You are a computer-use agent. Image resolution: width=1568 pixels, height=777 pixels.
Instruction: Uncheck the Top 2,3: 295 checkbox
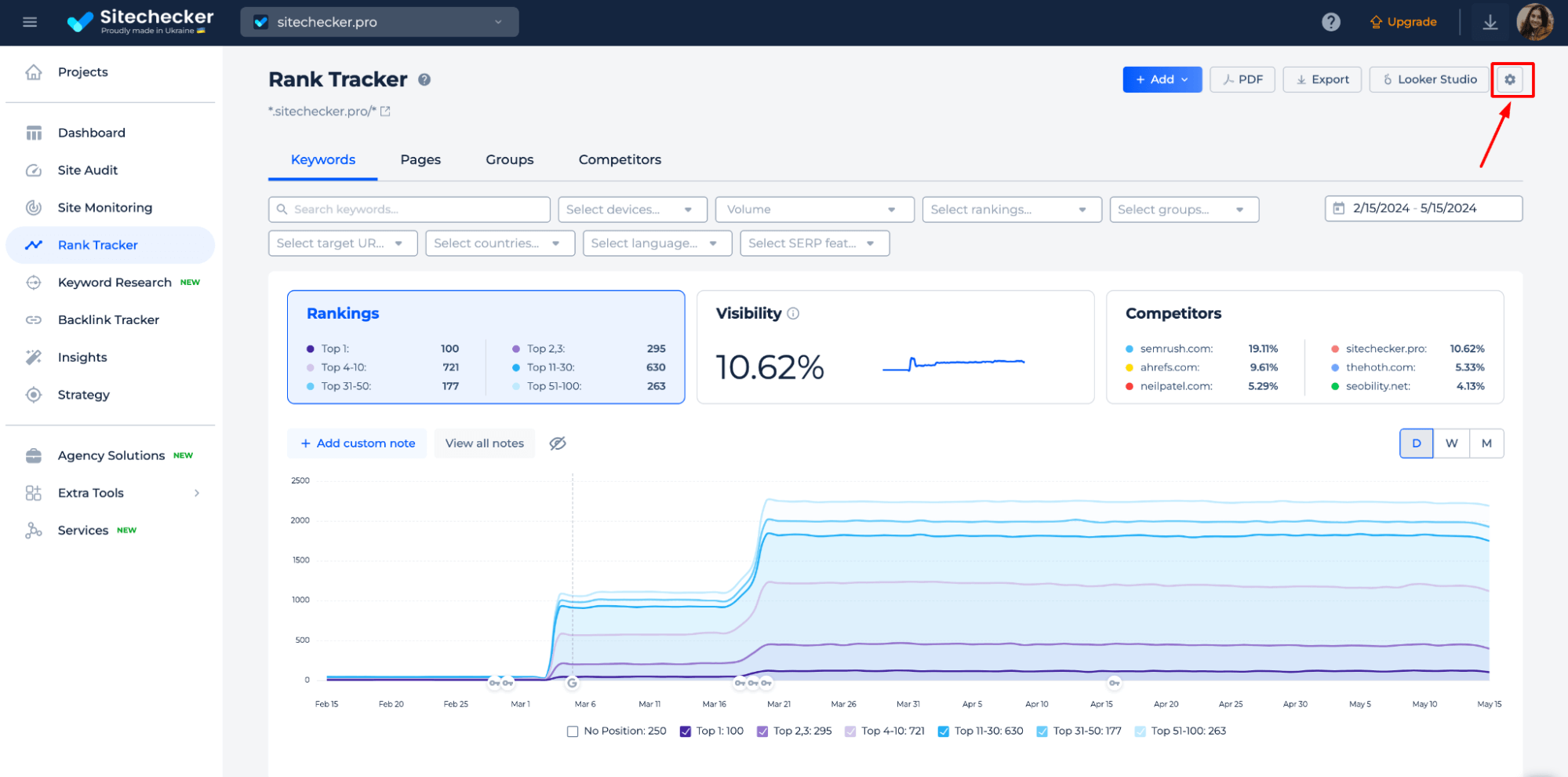pyautogui.click(x=762, y=731)
